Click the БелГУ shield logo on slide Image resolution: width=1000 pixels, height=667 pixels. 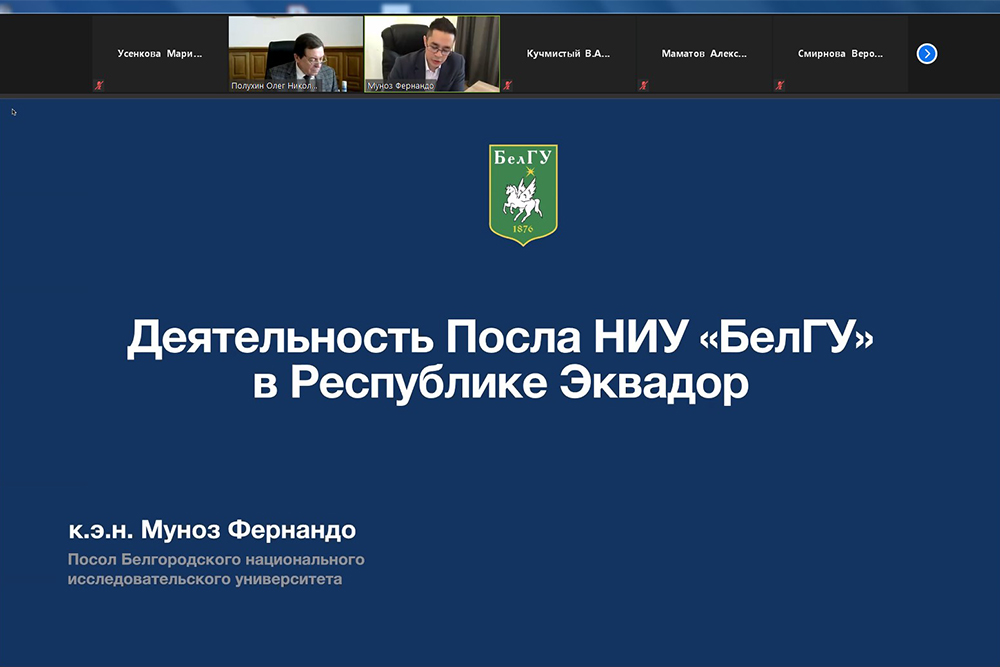[x=523, y=194]
